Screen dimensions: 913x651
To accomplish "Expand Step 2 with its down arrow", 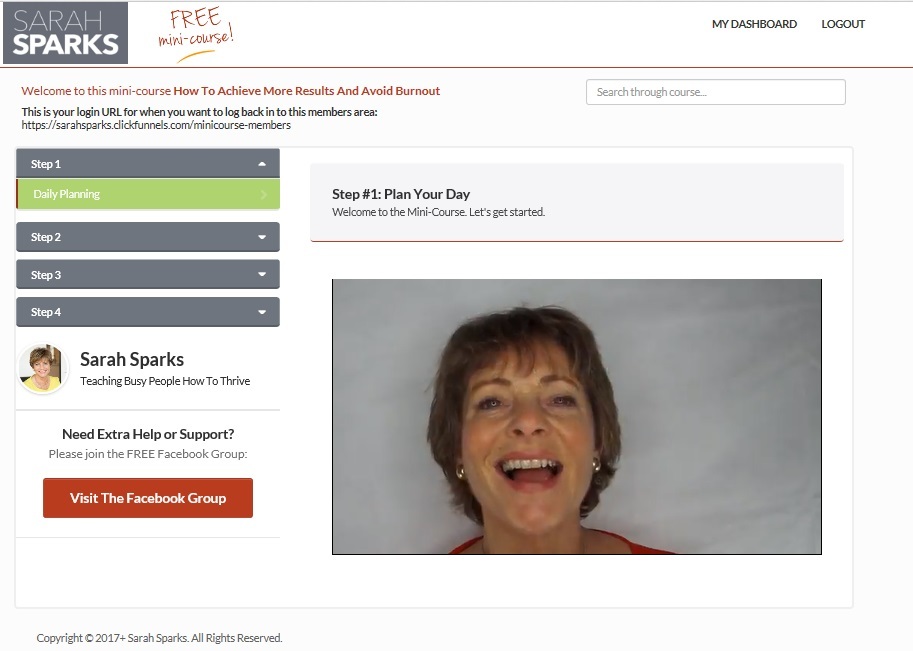I will click(x=262, y=237).
